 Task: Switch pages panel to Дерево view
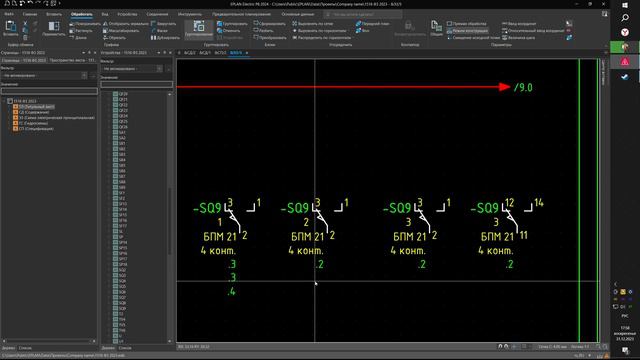tap(8, 348)
